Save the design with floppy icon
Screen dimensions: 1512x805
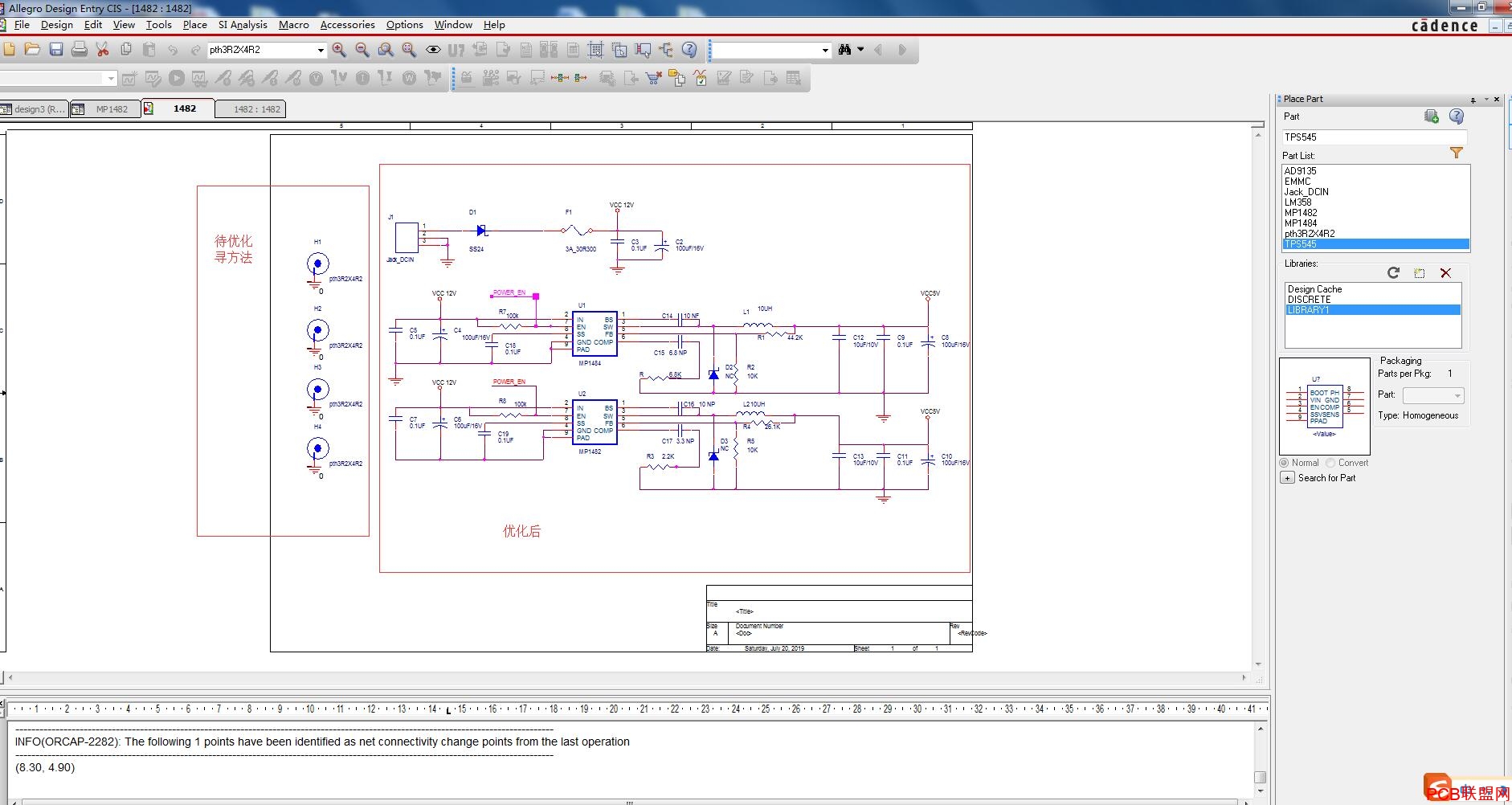click(x=56, y=50)
